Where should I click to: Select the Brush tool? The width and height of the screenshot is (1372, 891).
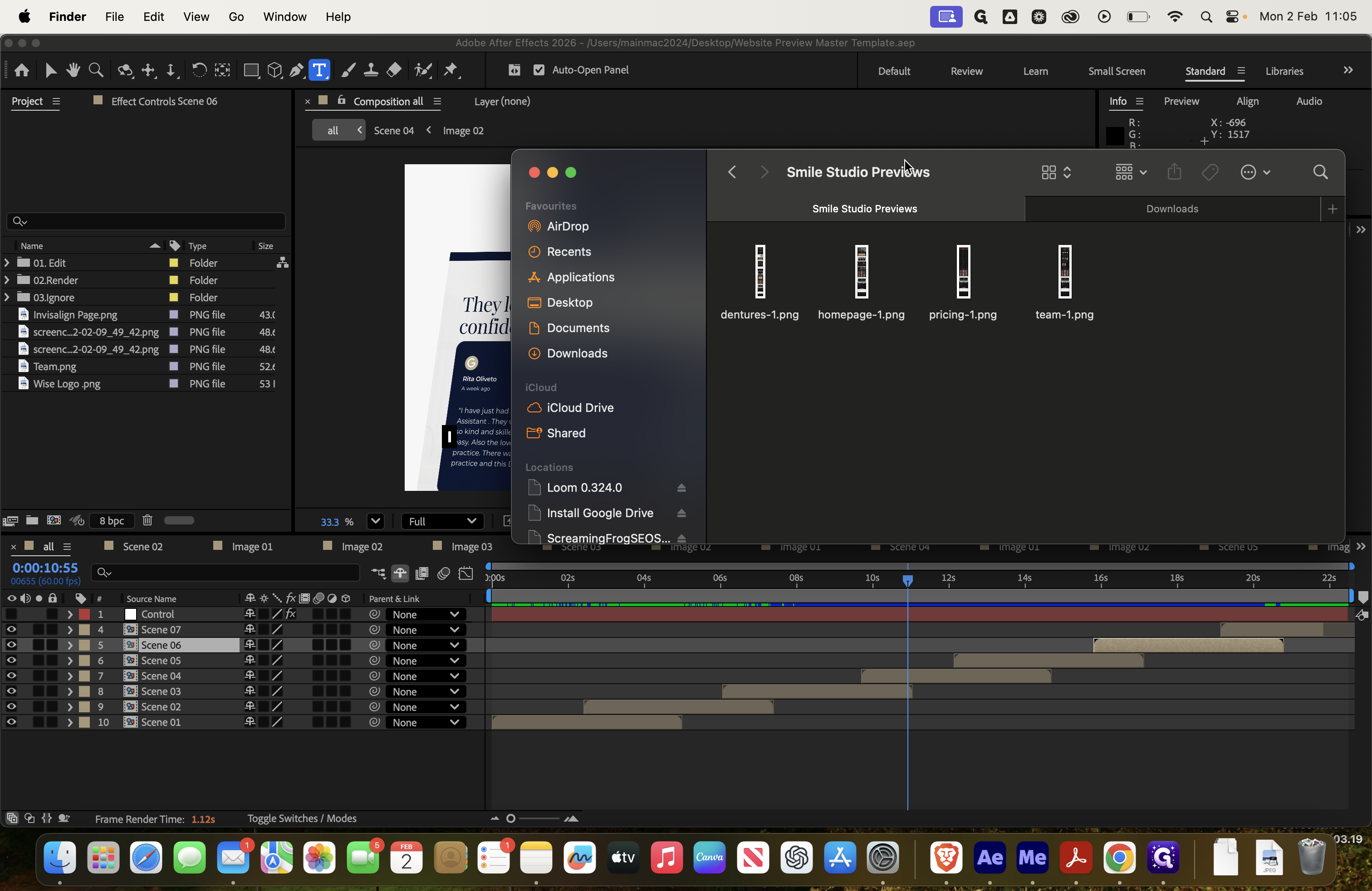pos(348,70)
